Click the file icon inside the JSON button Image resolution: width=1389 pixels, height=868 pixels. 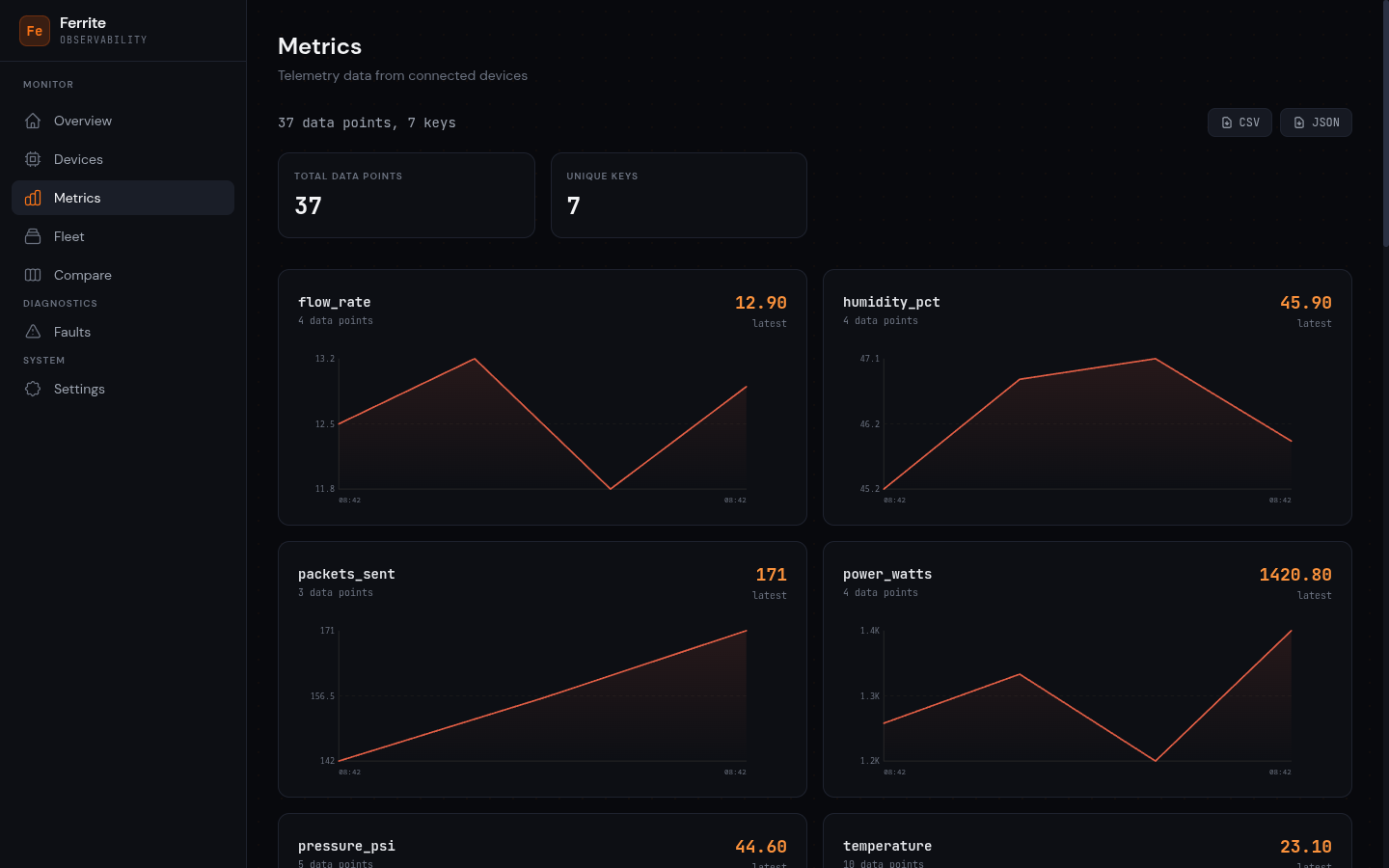point(1299,122)
